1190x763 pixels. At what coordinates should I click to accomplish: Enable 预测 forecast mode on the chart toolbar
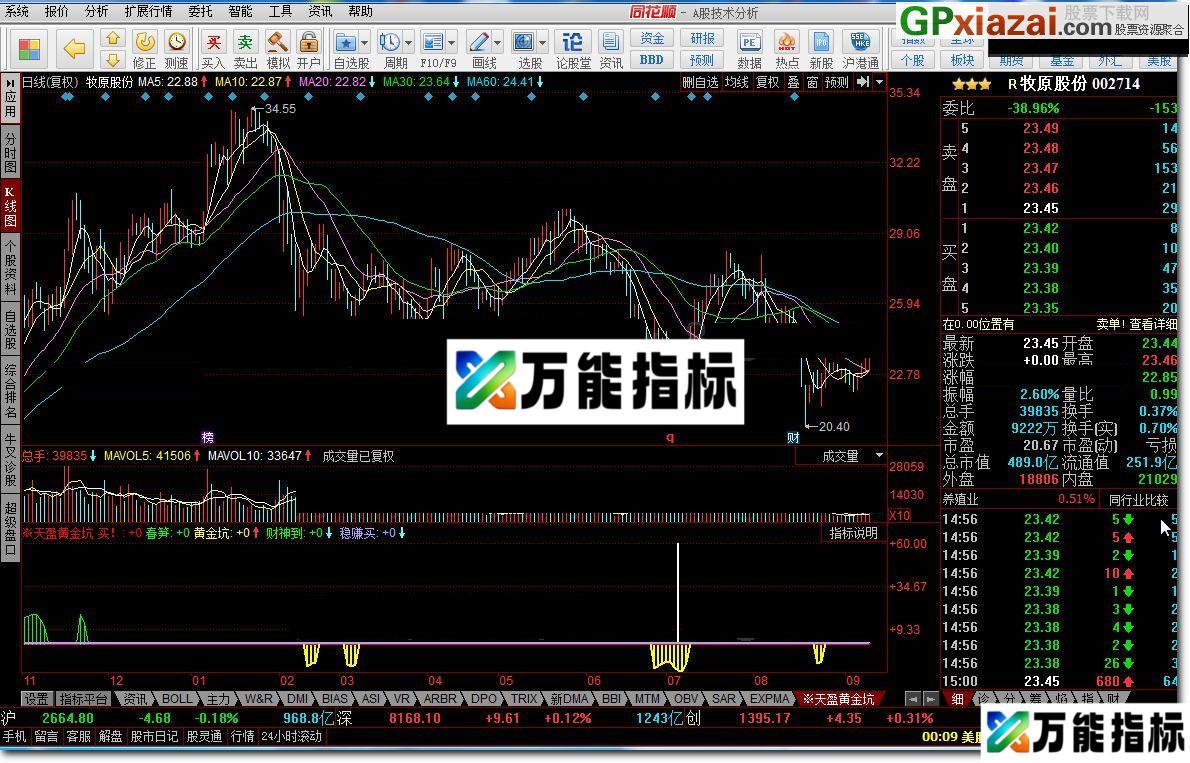pos(837,82)
